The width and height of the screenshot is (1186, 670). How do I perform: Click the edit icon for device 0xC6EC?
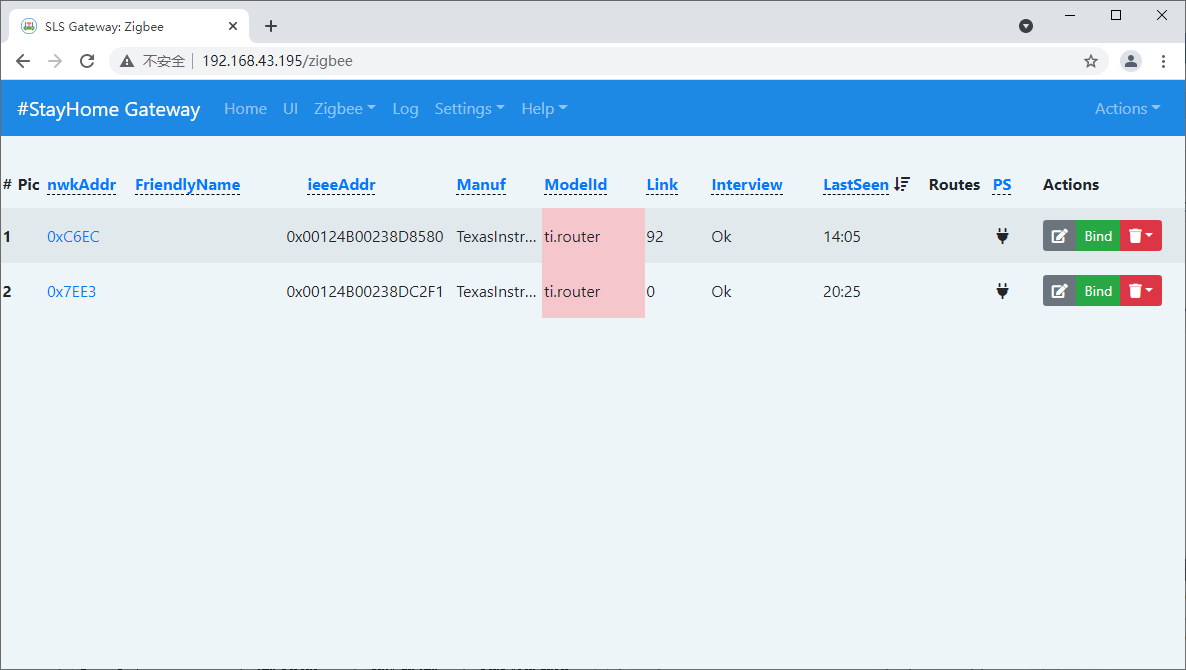pos(1059,236)
